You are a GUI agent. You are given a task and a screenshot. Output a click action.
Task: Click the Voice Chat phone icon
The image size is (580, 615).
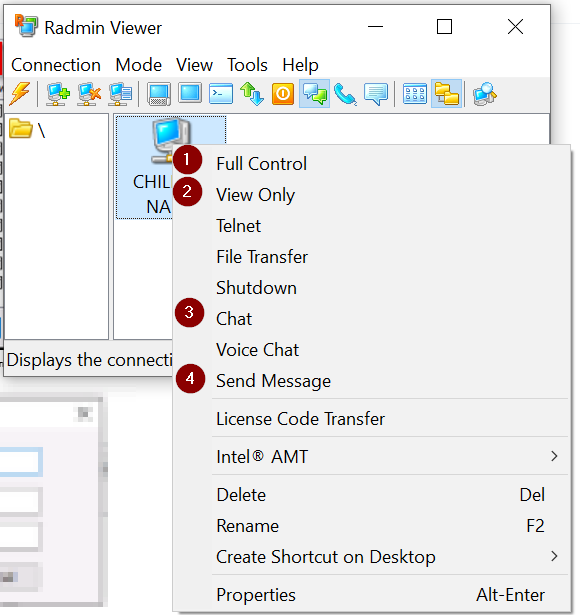coord(345,95)
